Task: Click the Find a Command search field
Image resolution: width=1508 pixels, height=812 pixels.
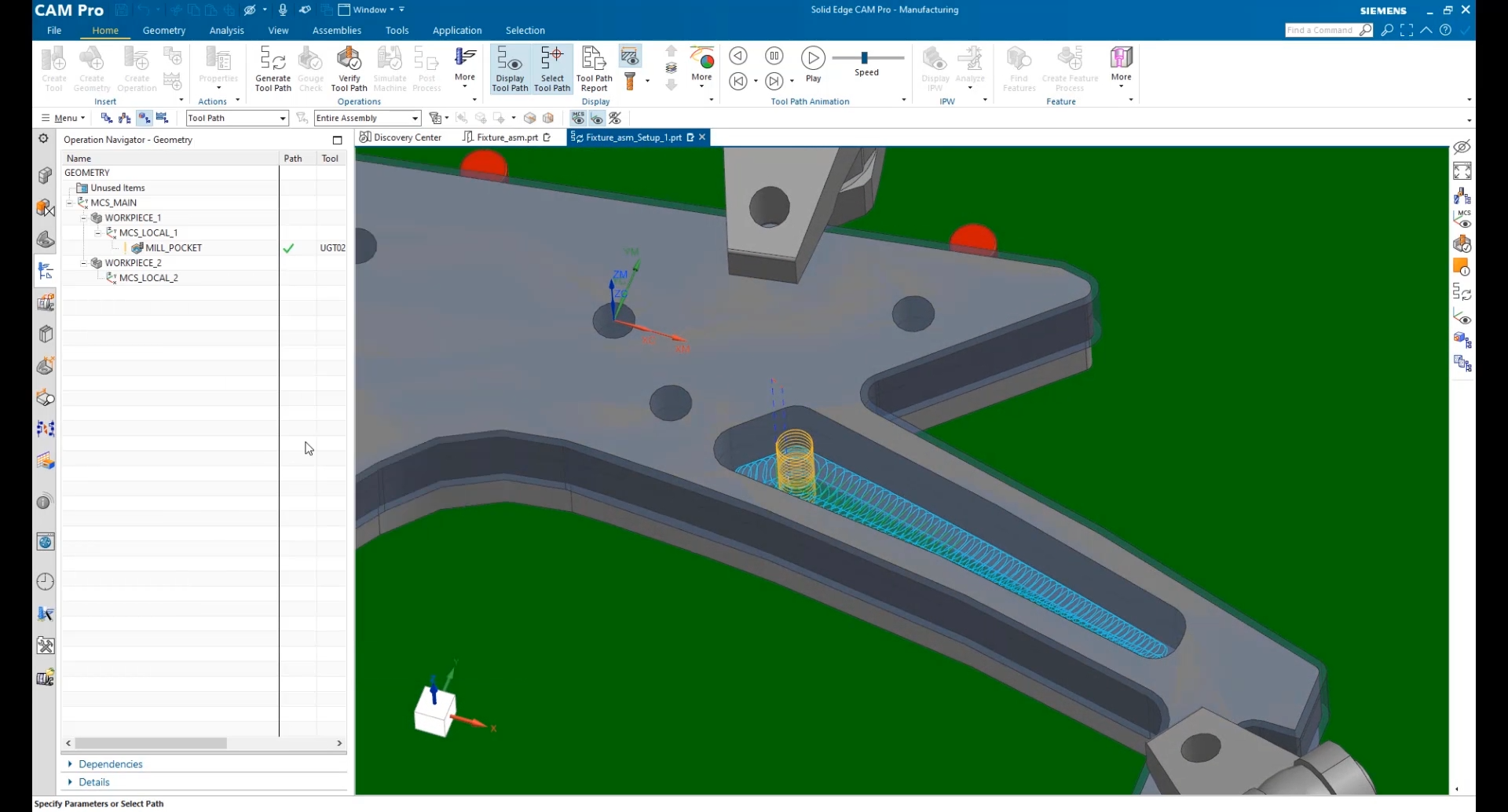Action: (x=1325, y=30)
